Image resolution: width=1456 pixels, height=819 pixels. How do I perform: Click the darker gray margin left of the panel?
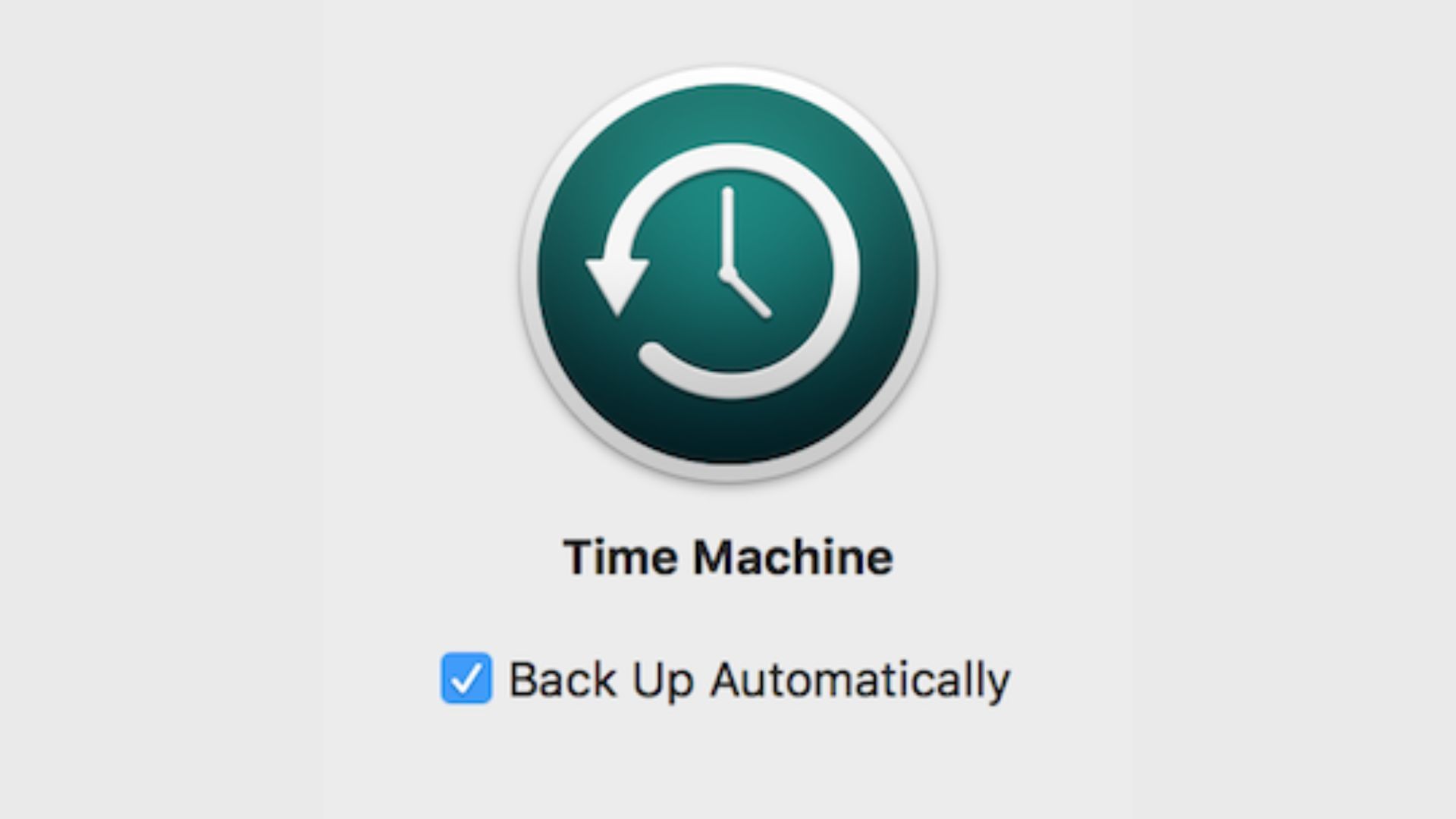pos(161,409)
